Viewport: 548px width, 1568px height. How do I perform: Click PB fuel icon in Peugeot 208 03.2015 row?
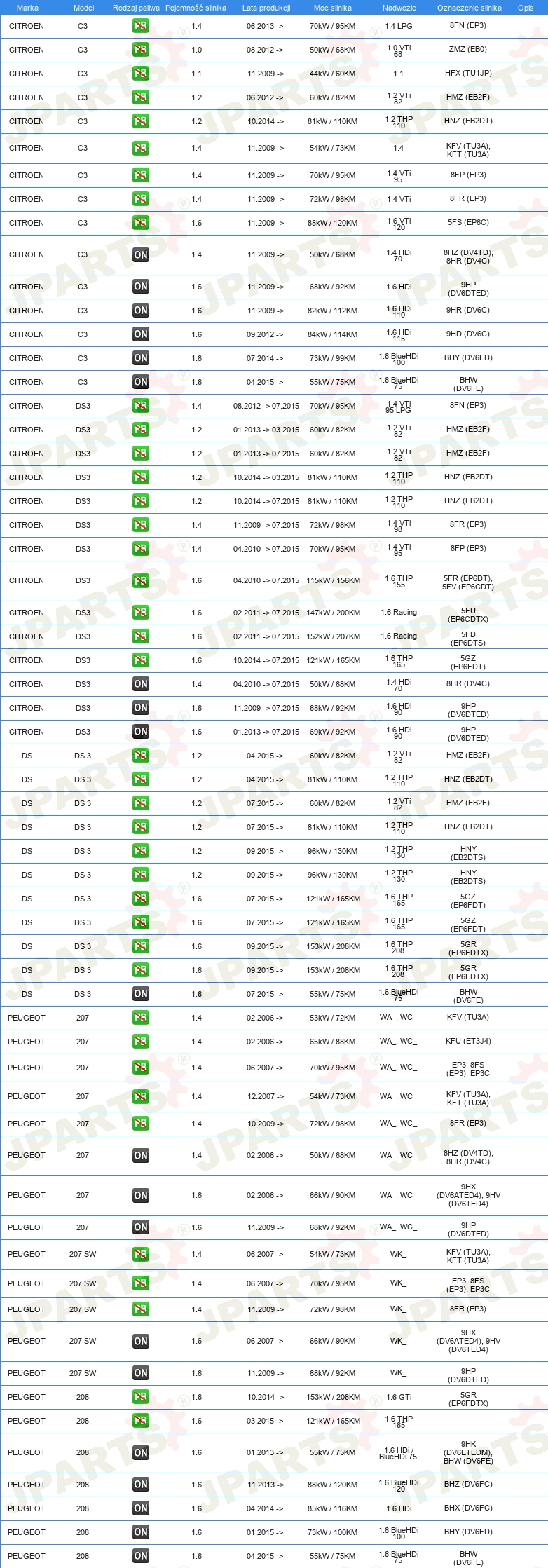point(141,1421)
